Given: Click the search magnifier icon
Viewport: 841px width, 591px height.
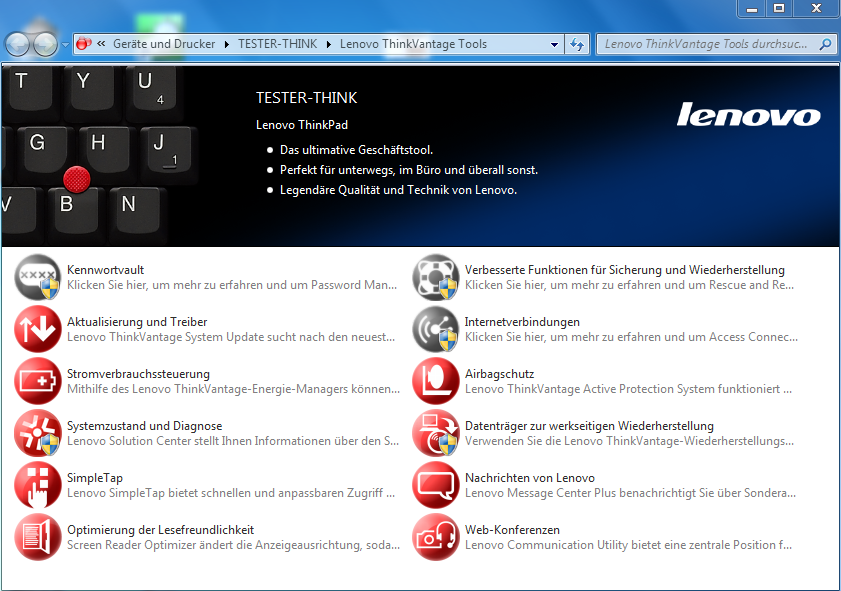Looking at the screenshot, I should click(825, 44).
